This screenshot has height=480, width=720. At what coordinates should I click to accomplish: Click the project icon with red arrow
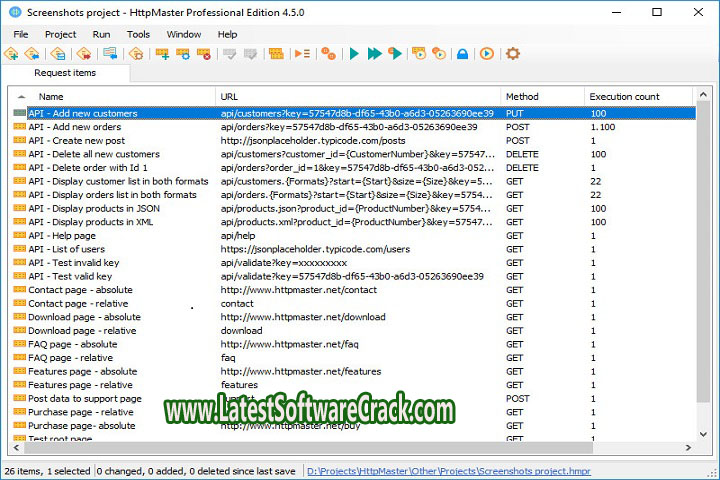[84, 54]
